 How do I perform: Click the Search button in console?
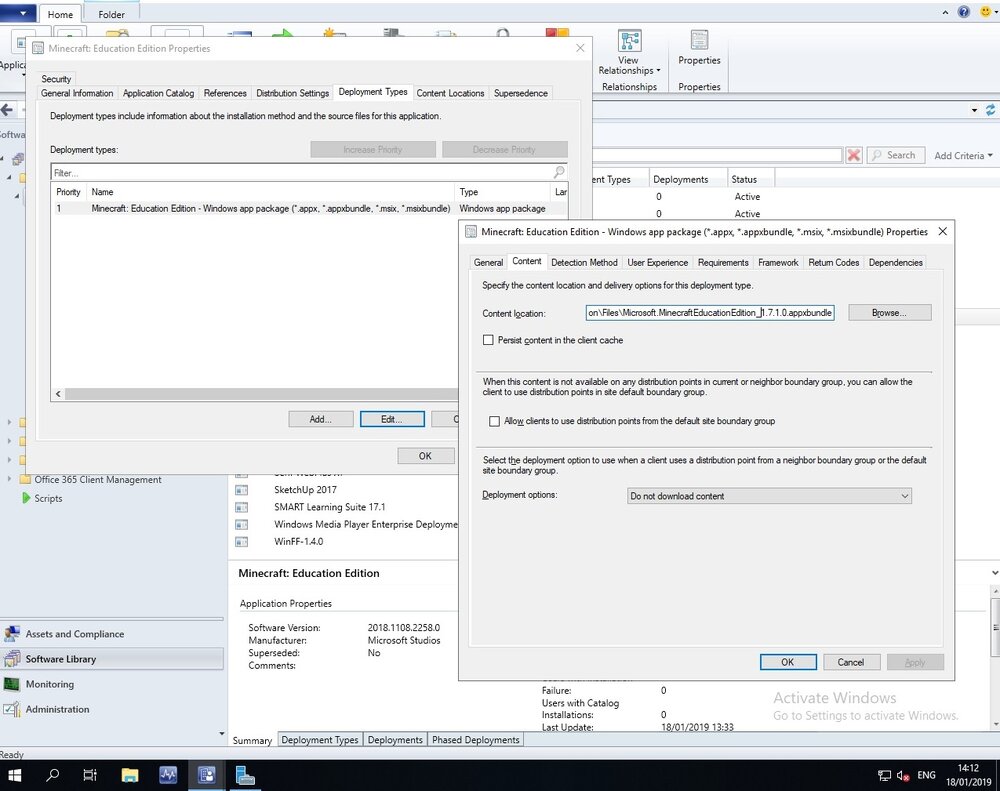(x=895, y=155)
